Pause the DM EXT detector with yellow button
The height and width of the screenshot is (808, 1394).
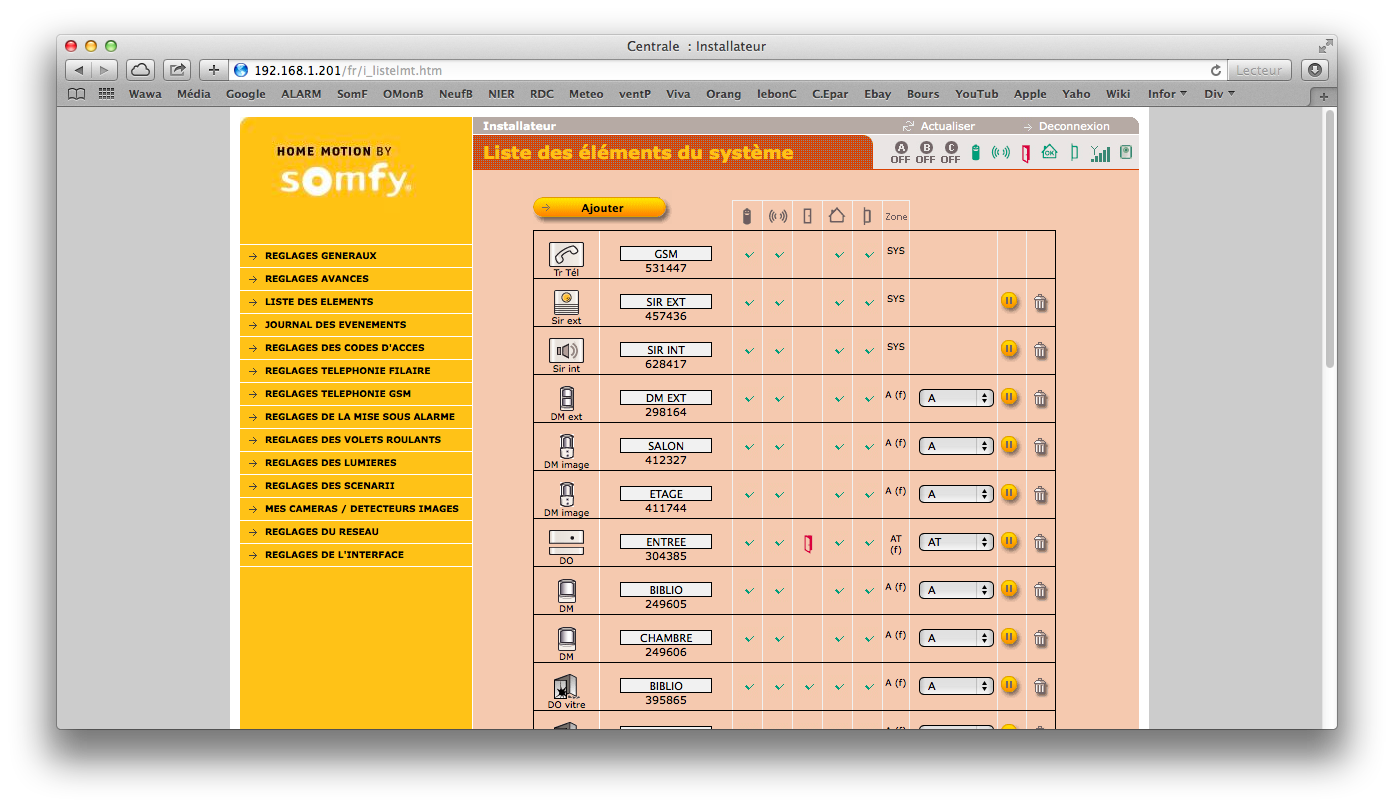tap(1009, 397)
